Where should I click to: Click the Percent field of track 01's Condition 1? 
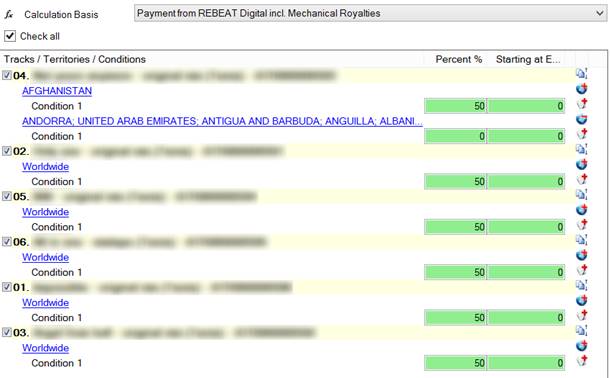[455, 318]
